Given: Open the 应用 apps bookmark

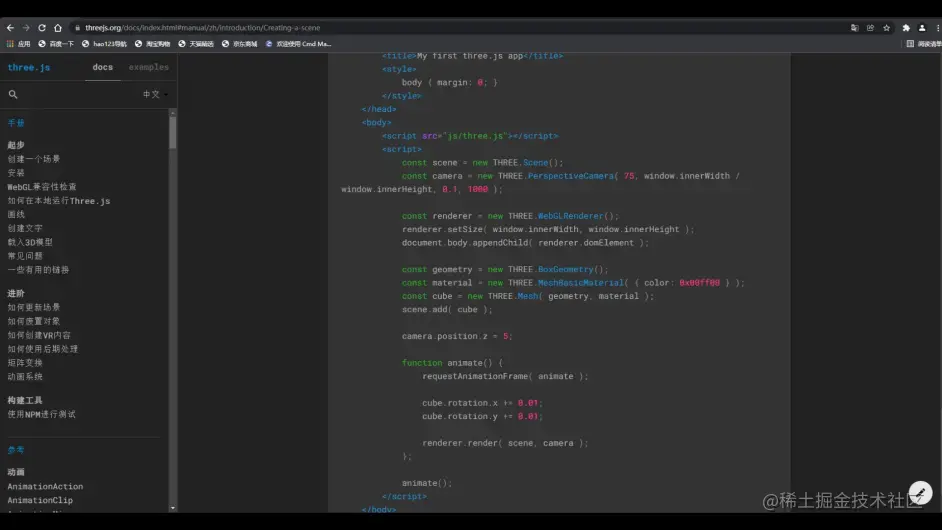Looking at the screenshot, I should coord(18,44).
